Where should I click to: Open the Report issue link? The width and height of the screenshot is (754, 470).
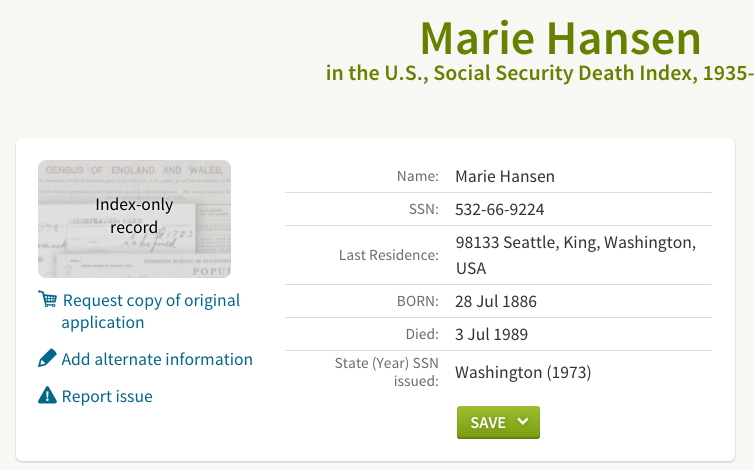tap(107, 396)
